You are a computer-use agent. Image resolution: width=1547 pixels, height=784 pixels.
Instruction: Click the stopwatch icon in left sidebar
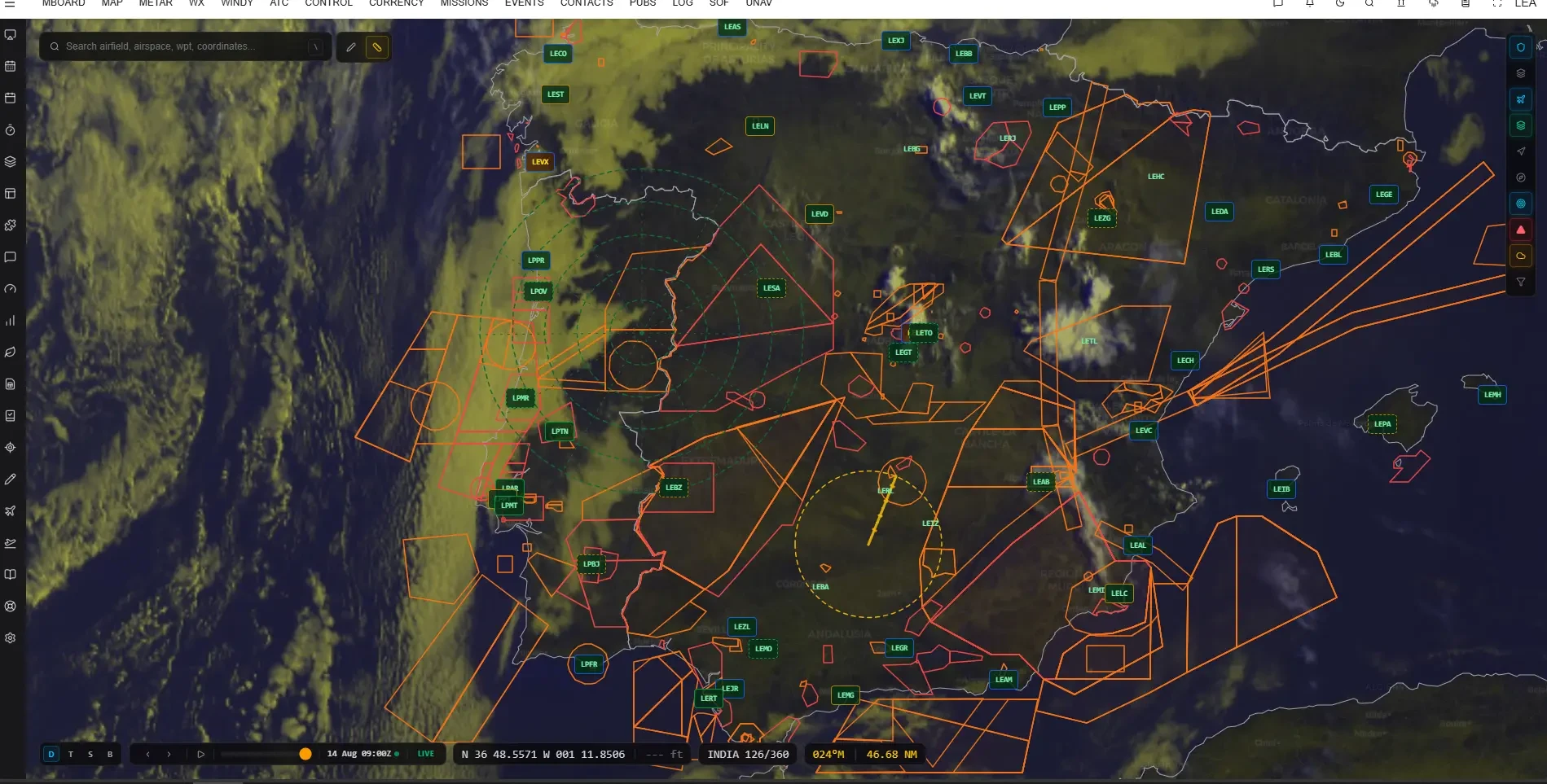(11, 130)
